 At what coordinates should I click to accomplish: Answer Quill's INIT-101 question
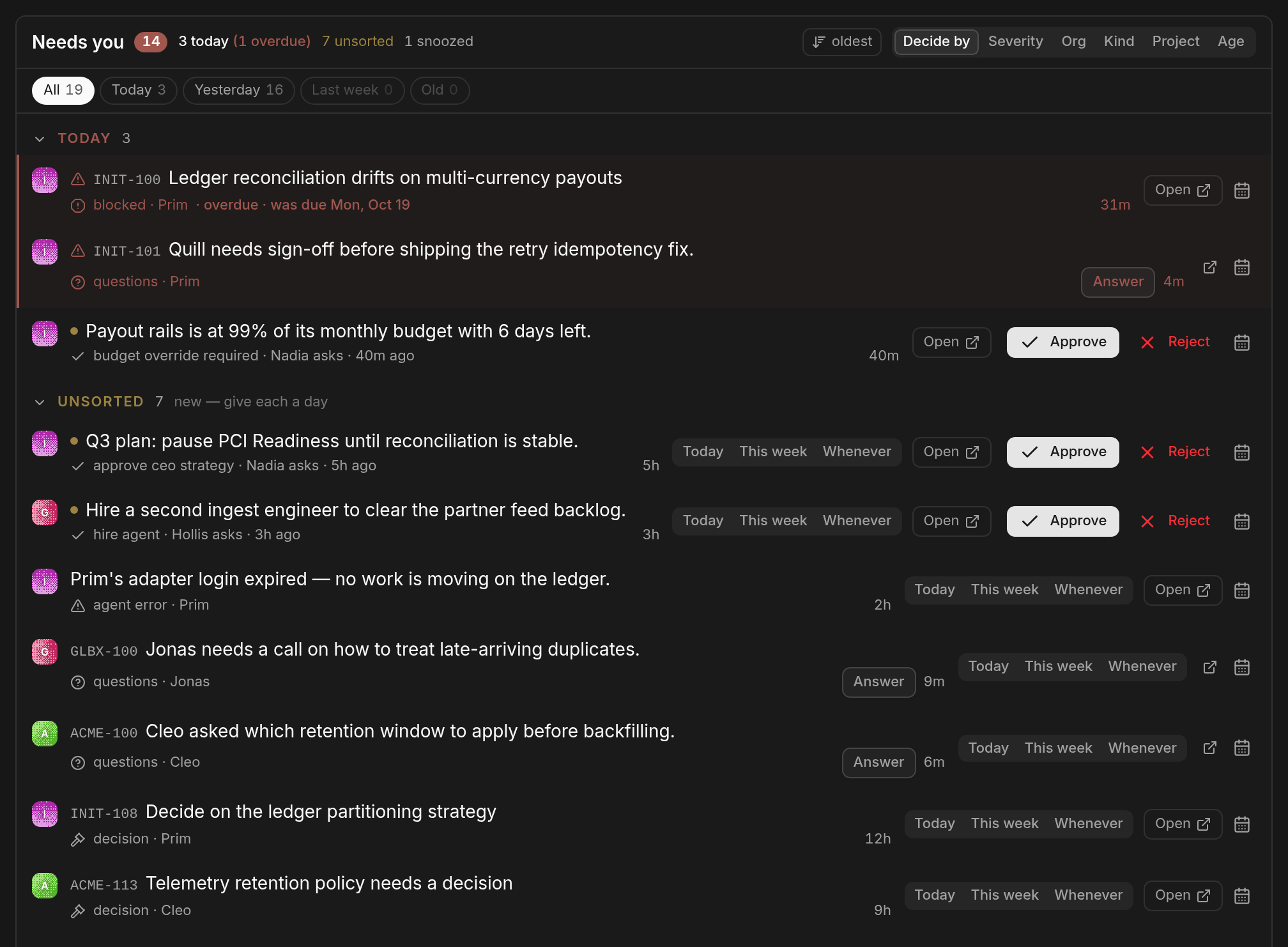coord(1117,282)
